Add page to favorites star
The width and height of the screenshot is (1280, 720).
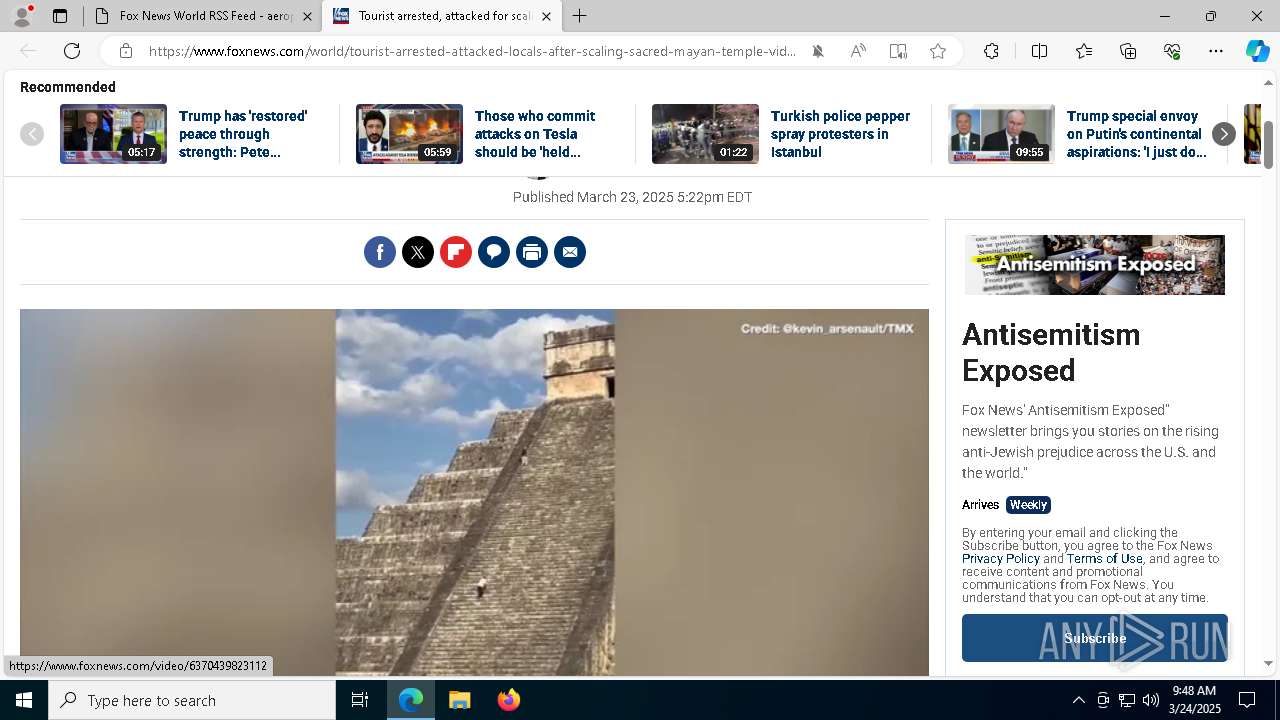[938, 51]
